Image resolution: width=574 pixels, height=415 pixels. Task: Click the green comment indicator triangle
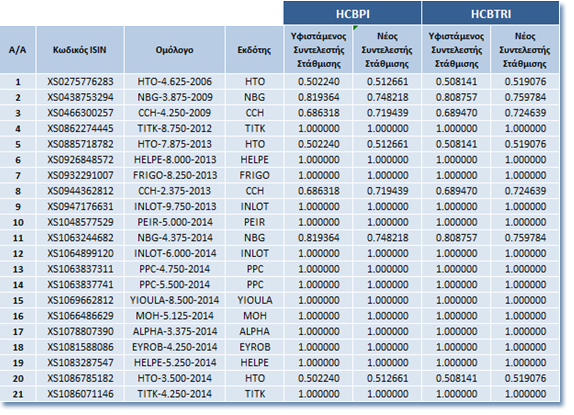[x=356, y=28]
